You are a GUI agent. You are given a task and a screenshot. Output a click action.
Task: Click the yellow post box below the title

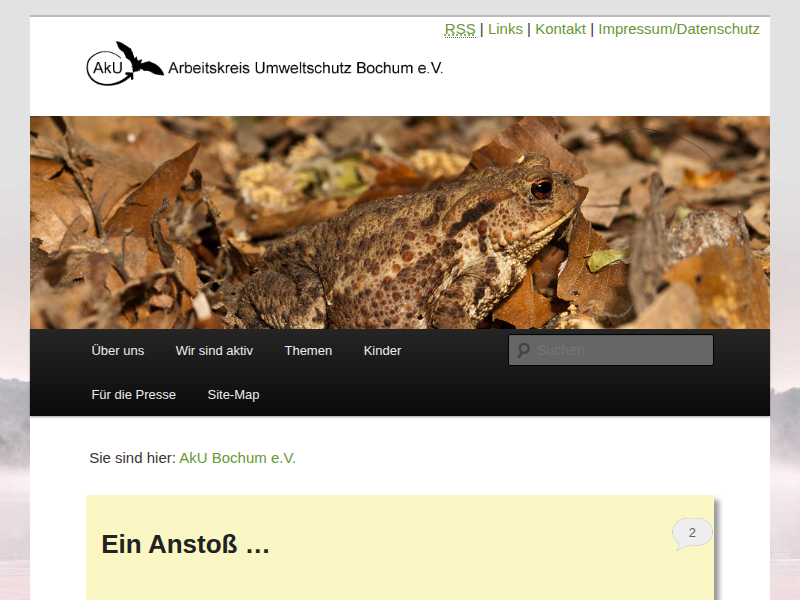pos(400,547)
